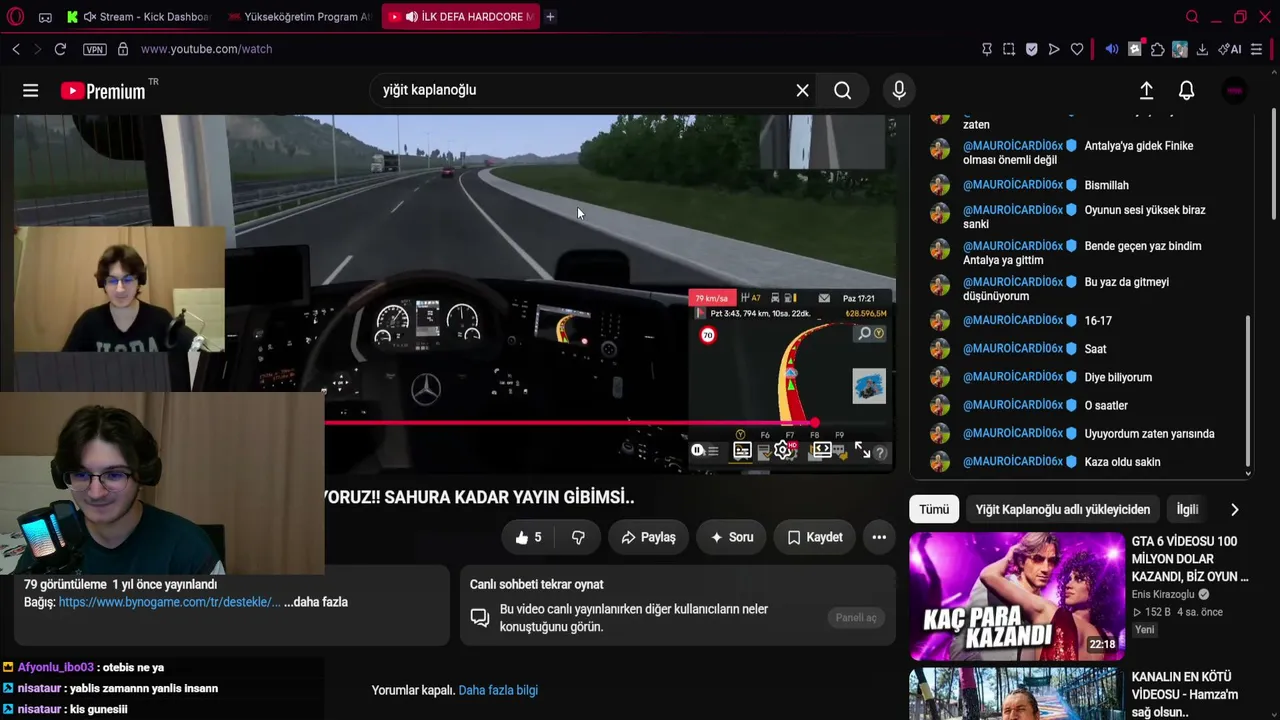Screen dimensions: 1280x720
Task: Open Daha fazla bilgi about comments
Action: [498, 690]
